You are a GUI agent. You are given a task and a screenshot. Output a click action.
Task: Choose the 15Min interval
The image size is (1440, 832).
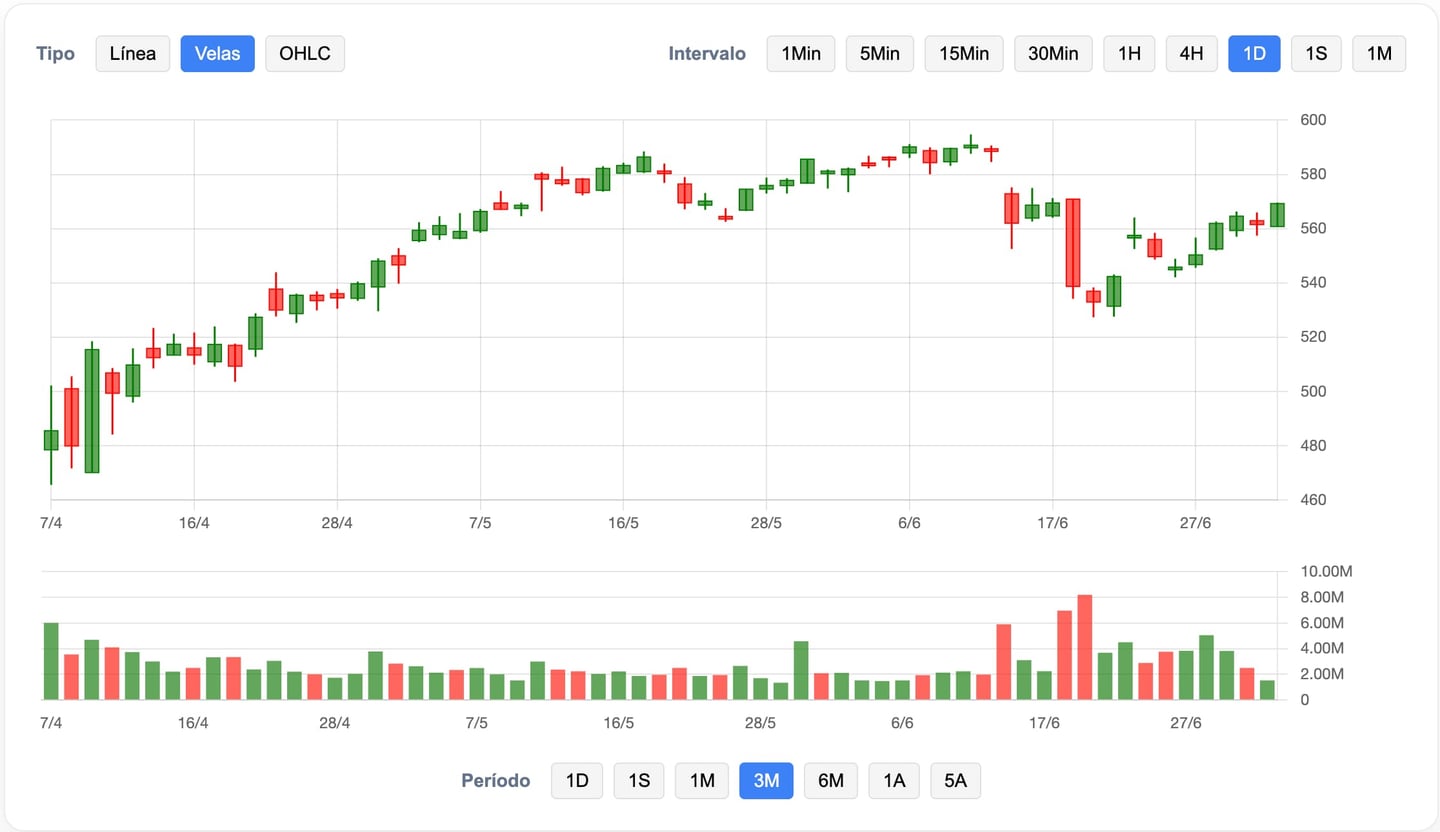[x=964, y=54]
